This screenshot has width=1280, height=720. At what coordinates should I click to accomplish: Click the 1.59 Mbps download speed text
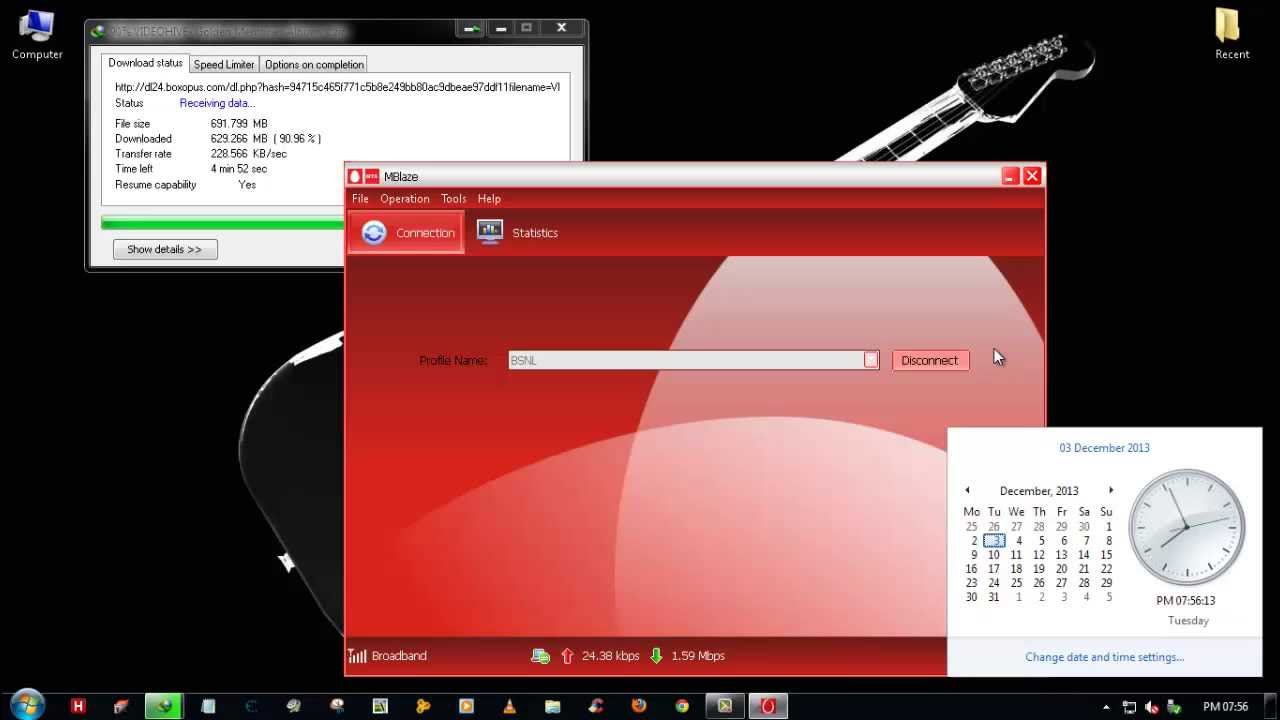[x=698, y=656]
